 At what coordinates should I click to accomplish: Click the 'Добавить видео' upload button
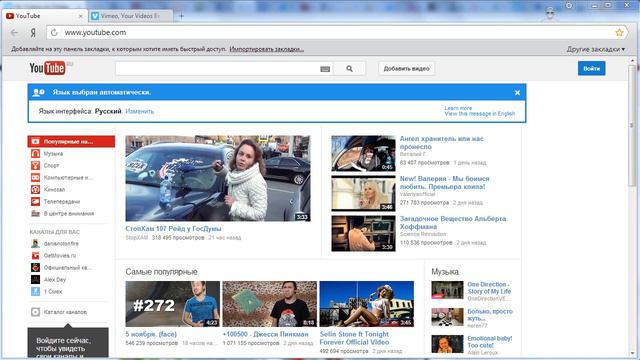(x=407, y=69)
